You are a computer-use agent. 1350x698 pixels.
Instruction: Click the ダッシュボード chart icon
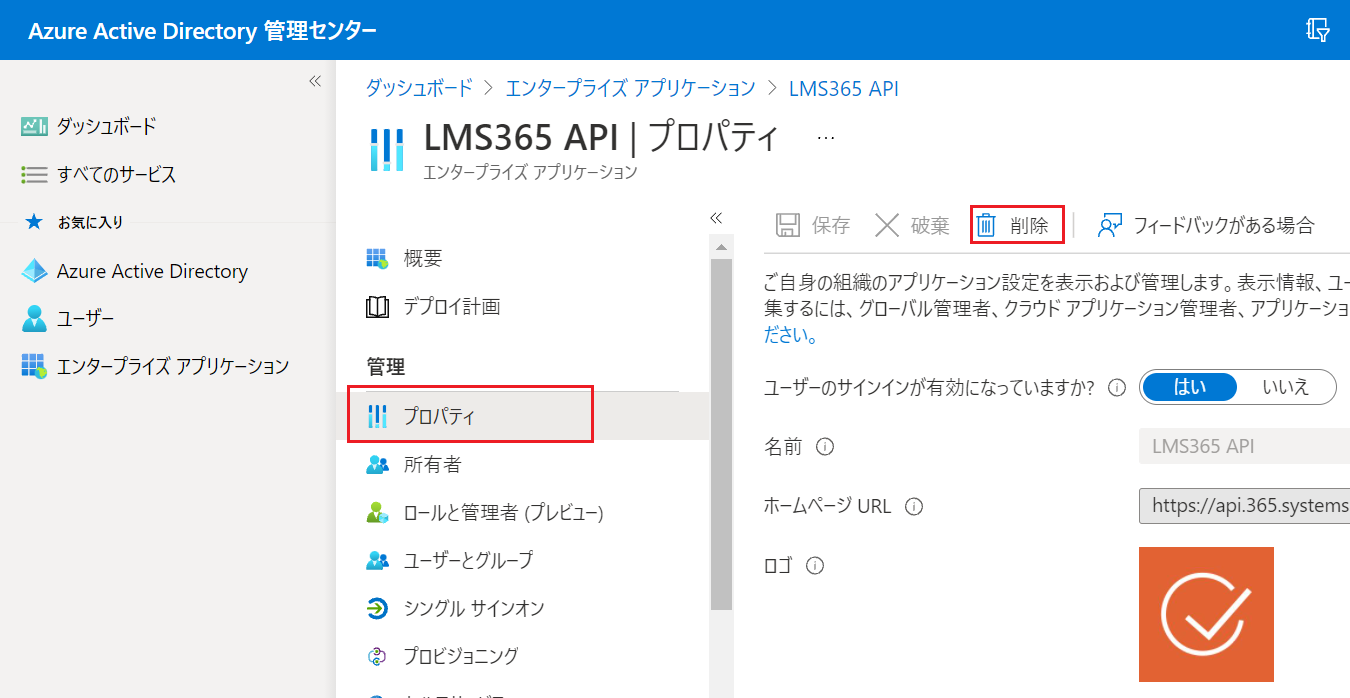click(34, 126)
